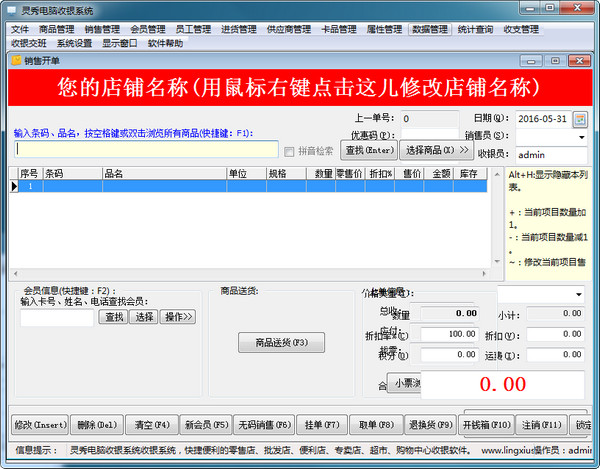
Task: Expand the member operations button
Action: [180, 317]
